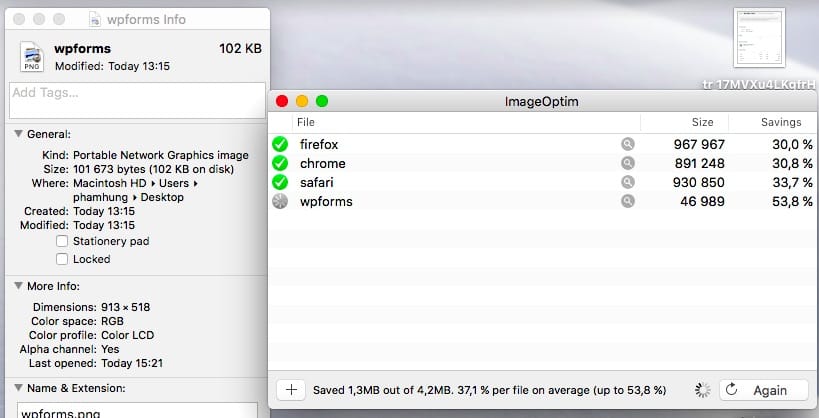819x418 pixels.
Task: Click the processing status icon beside wpforms
Action: tap(280, 202)
